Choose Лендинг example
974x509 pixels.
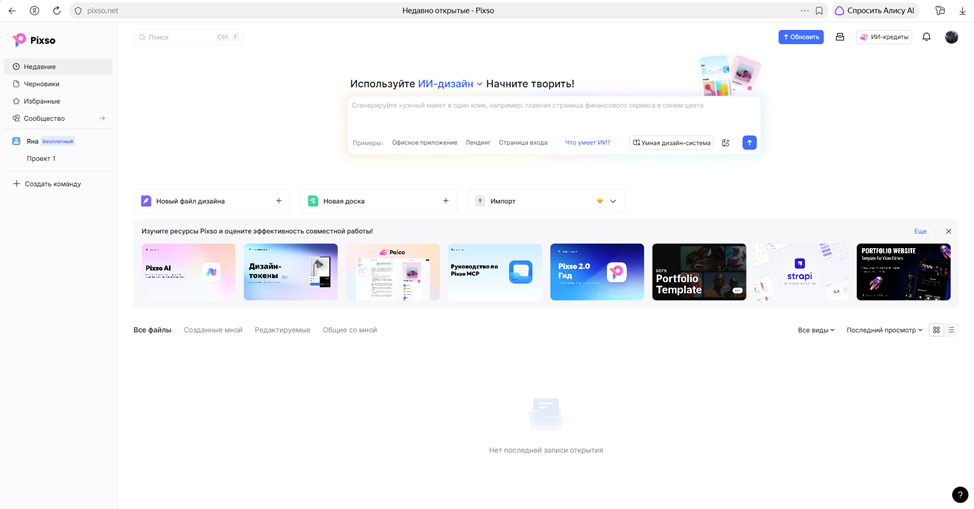coord(478,142)
